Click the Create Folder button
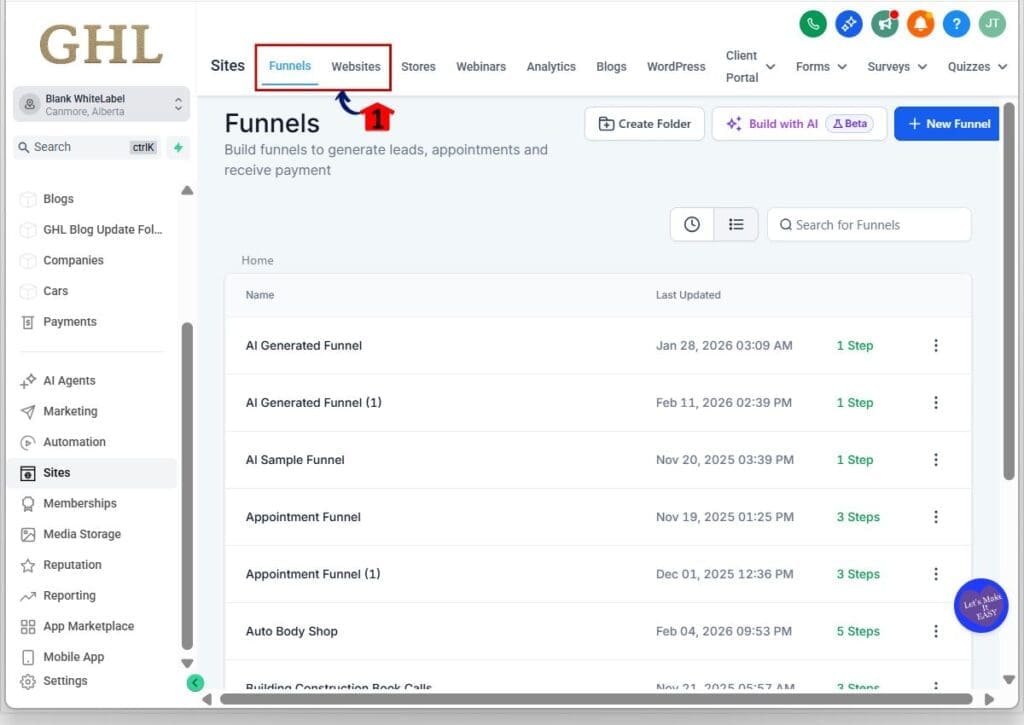Screen dimensions: 1024x725 (644, 124)
